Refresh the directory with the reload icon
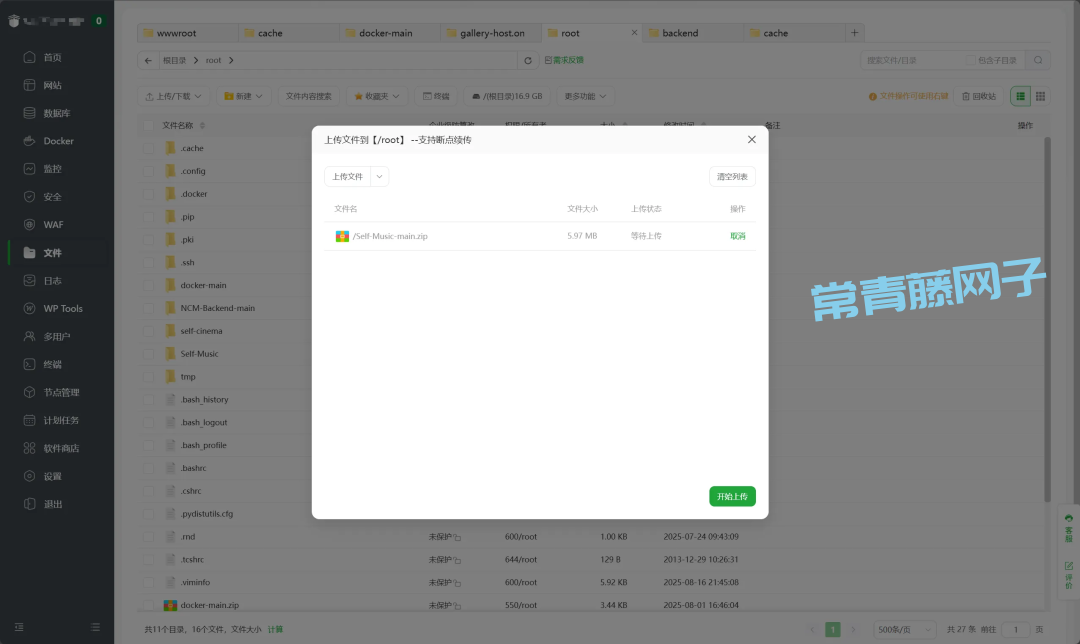This screenshot has width=1080, height=644. pos(529,61)
